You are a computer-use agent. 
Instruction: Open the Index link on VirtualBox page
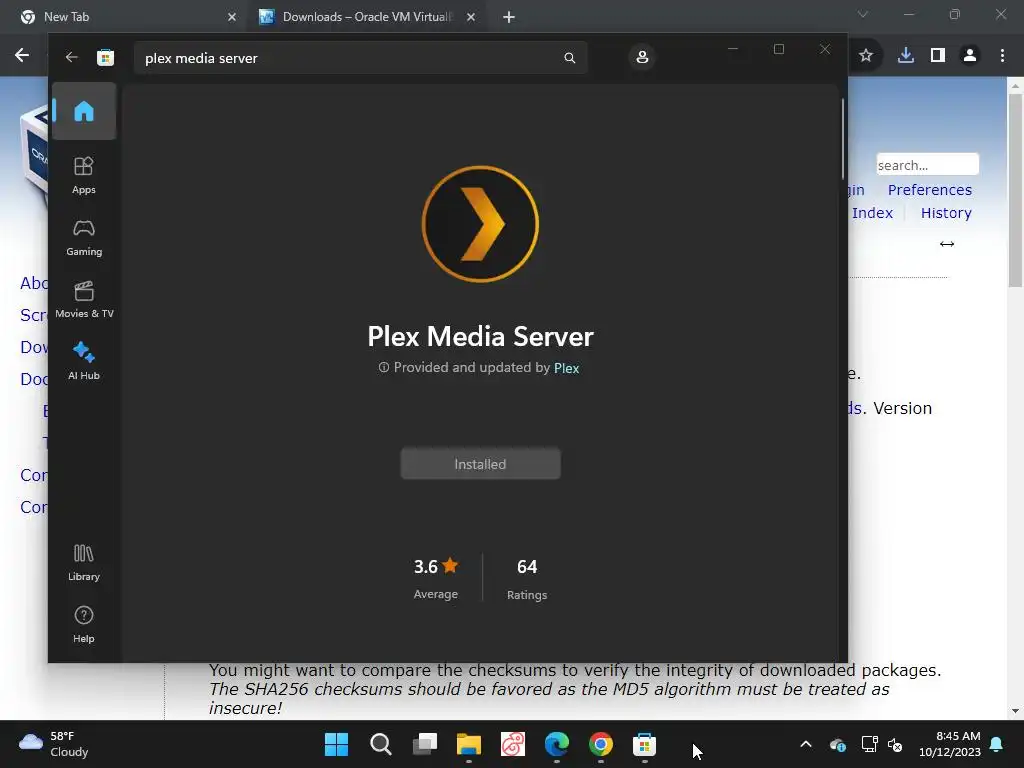click(x=872, y=213)
